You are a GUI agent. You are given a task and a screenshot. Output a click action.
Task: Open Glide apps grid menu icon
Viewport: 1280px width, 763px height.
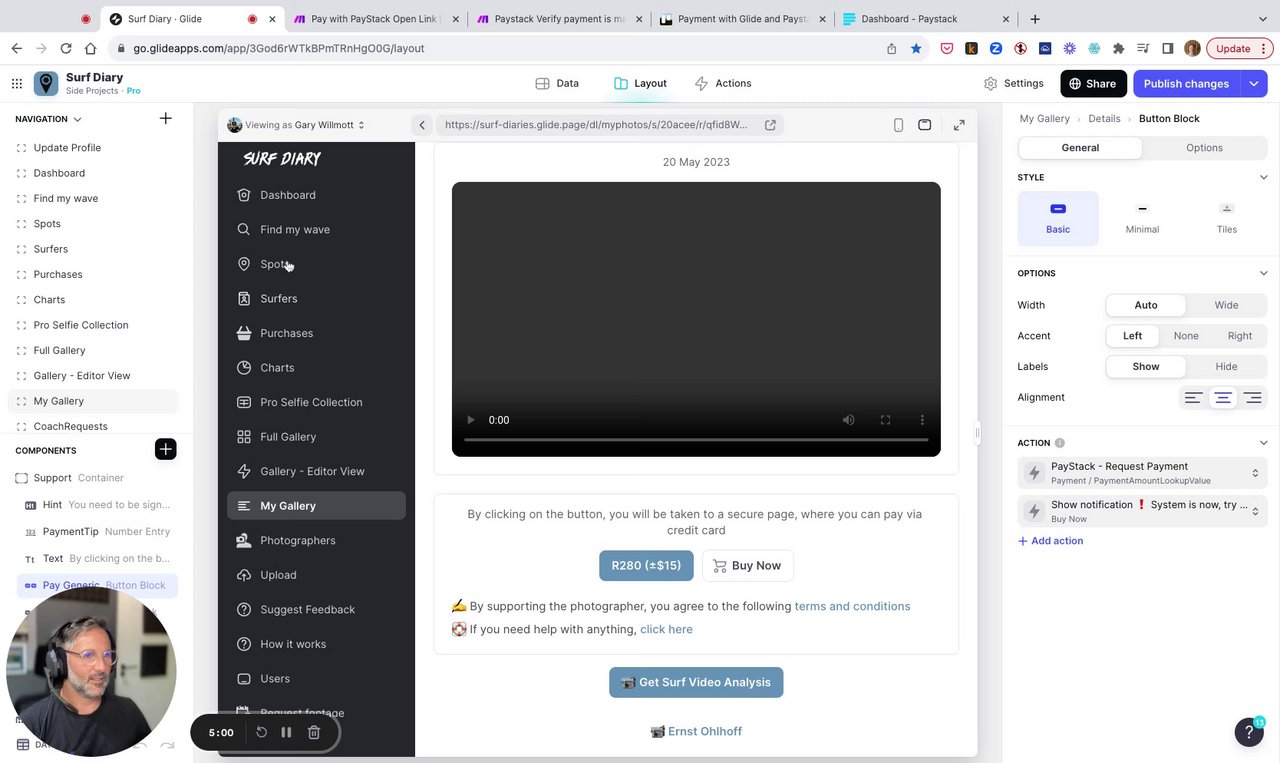click(17, 84)
